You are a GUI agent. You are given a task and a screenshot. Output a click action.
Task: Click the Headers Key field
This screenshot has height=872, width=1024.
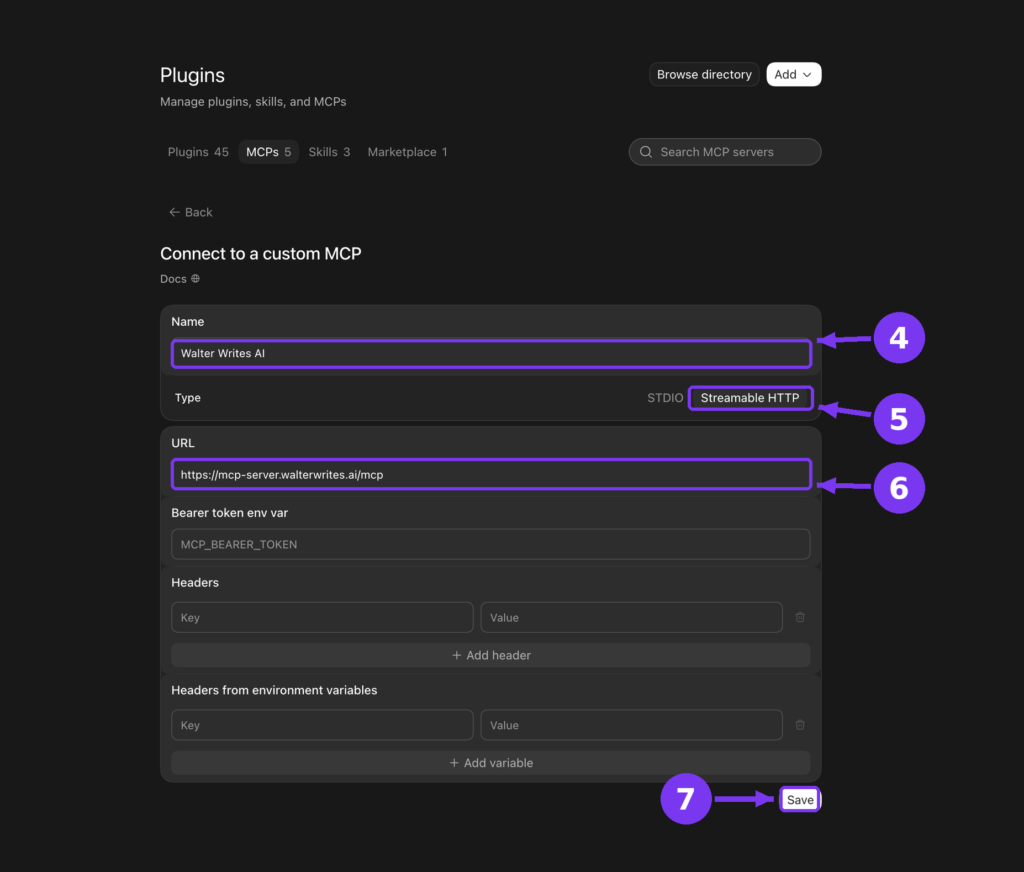[x=322, y=617]
